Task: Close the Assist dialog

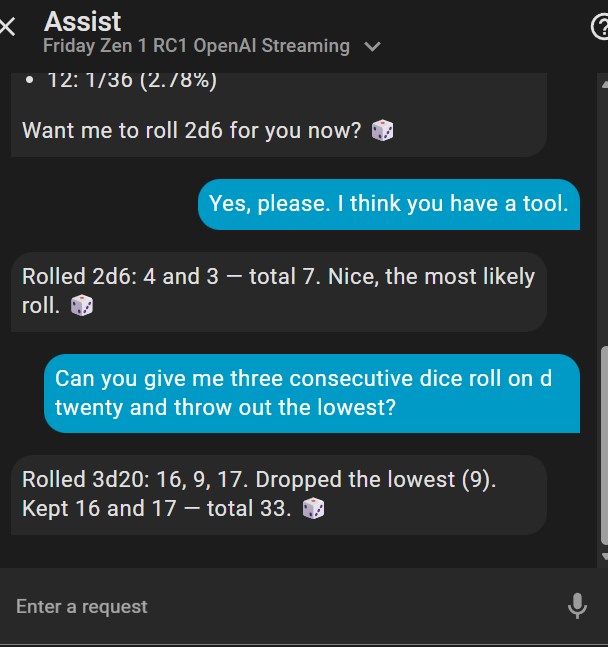Action: [7, 27]
